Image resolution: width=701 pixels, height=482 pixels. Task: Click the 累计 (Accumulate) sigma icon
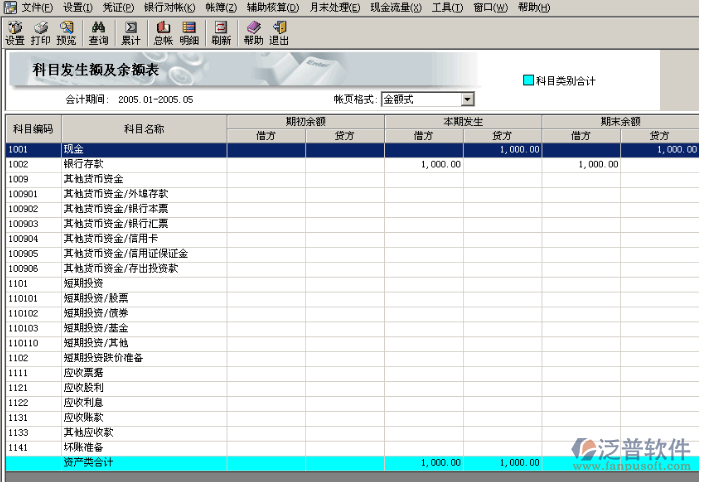[131, 33]
